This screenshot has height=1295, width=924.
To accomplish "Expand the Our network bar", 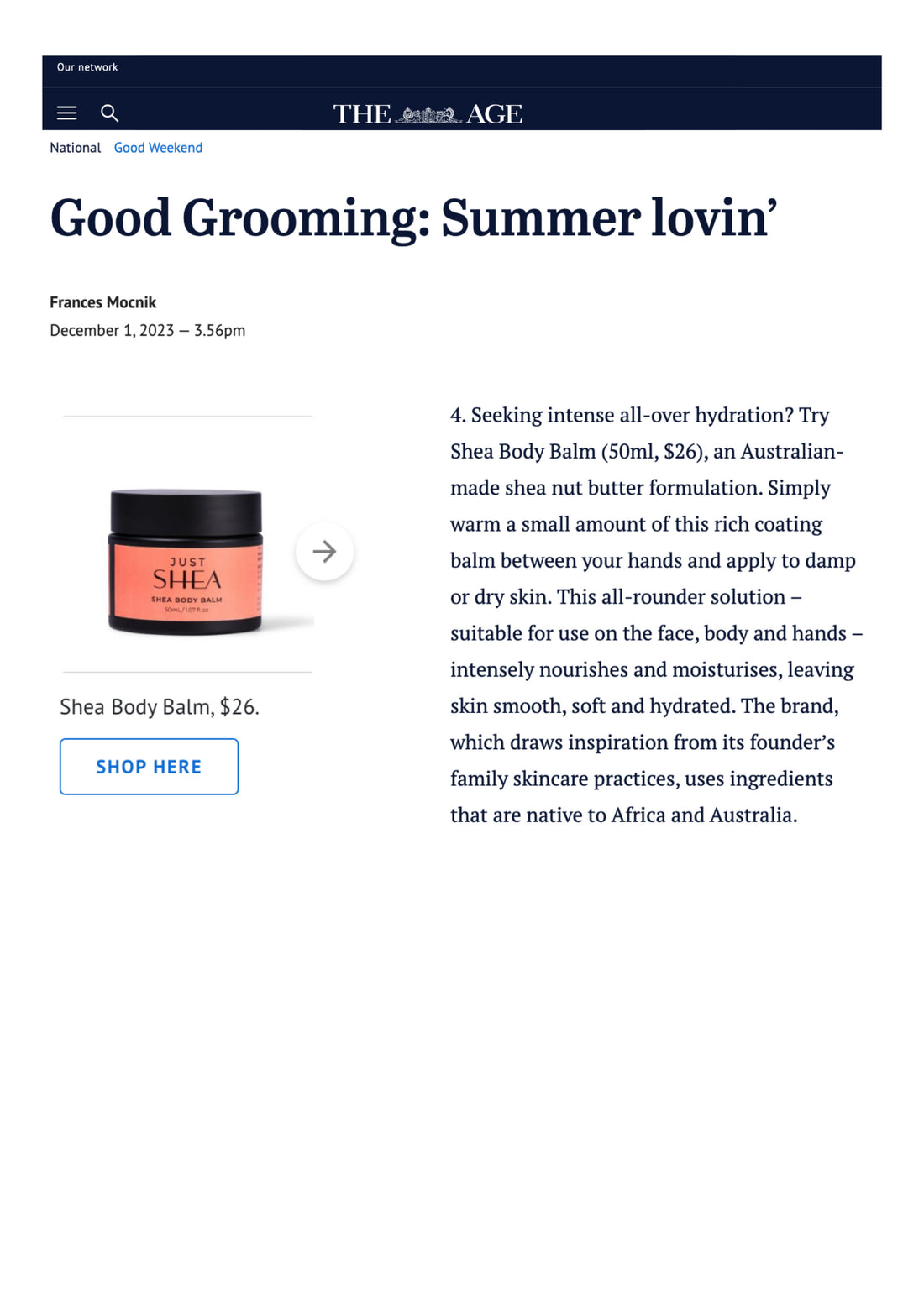I will click(87, 67).
